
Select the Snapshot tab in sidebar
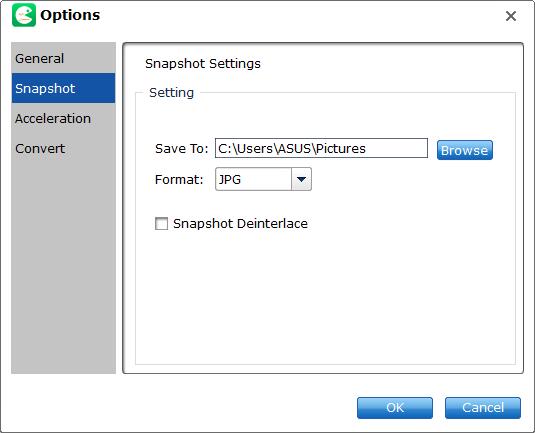[63, 88]
